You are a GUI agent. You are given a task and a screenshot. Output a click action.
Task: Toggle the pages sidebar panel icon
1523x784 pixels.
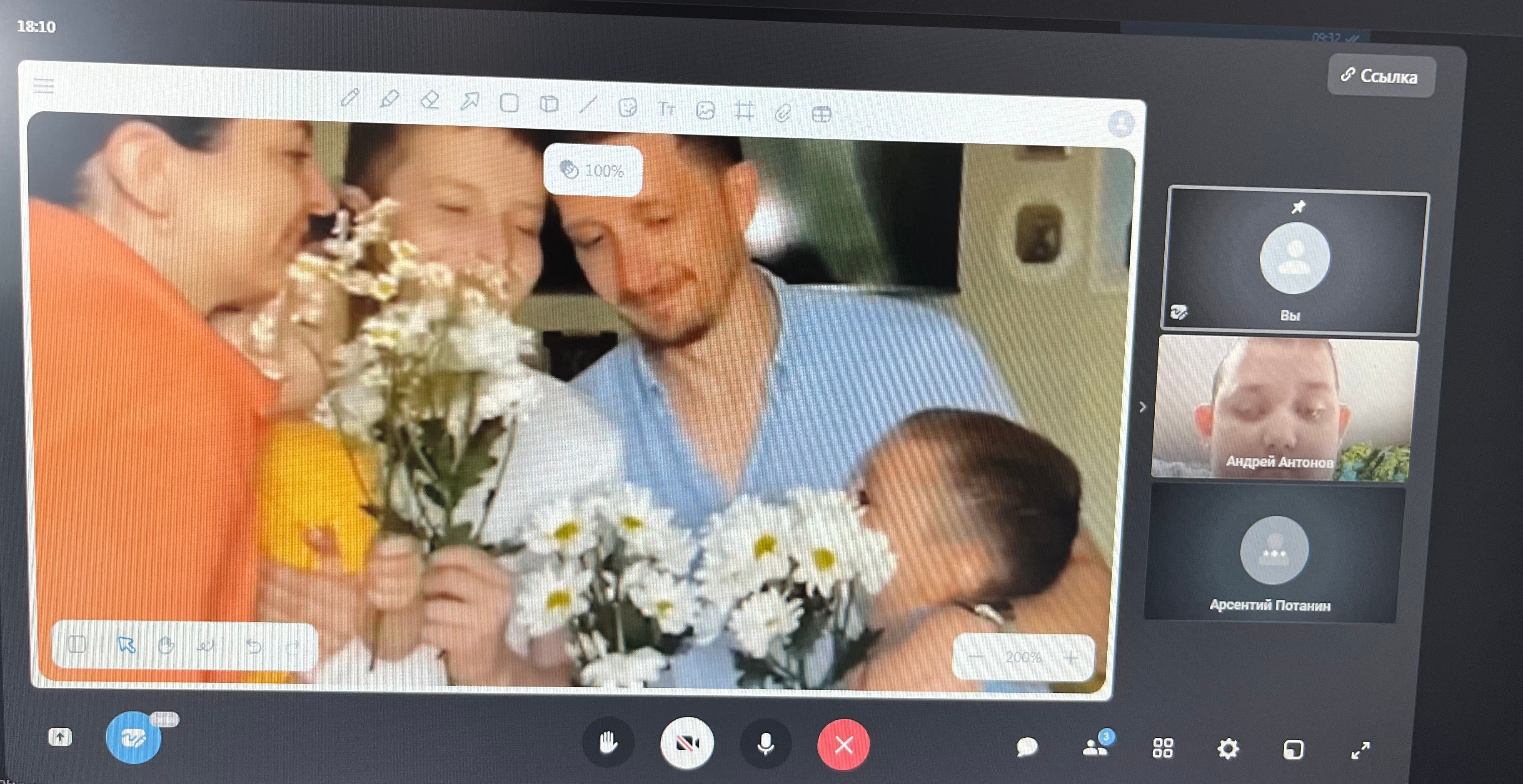[x=77, y=644]
